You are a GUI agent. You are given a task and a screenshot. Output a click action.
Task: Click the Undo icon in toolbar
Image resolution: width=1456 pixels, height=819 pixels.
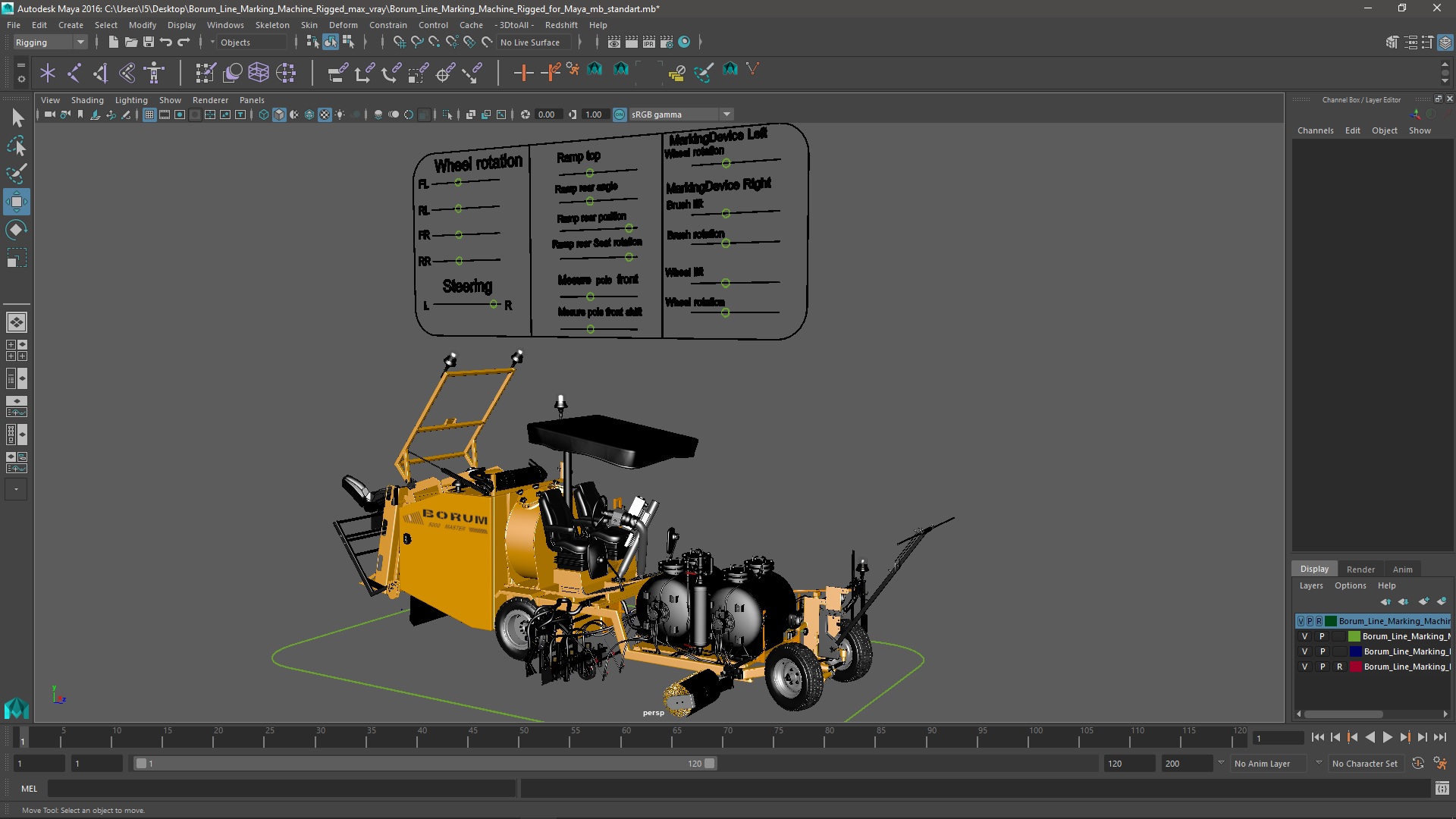pos(166,42)
